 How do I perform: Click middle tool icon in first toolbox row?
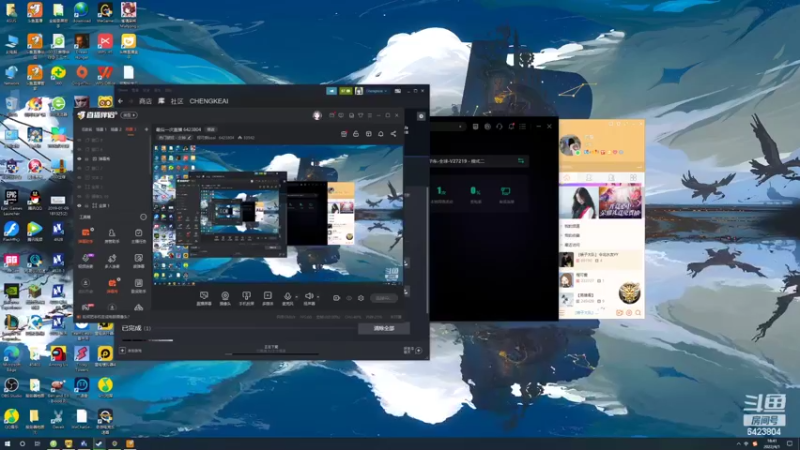pos(112,233)
